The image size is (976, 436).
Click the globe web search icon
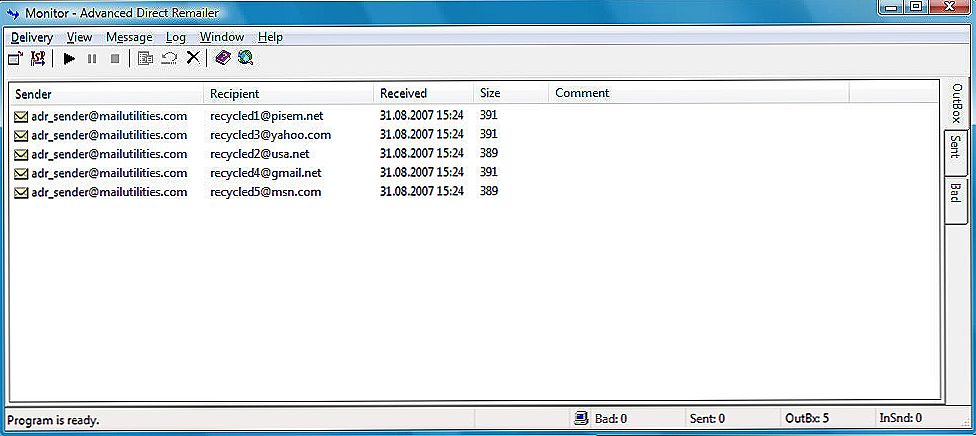click(x=245, y=59)
